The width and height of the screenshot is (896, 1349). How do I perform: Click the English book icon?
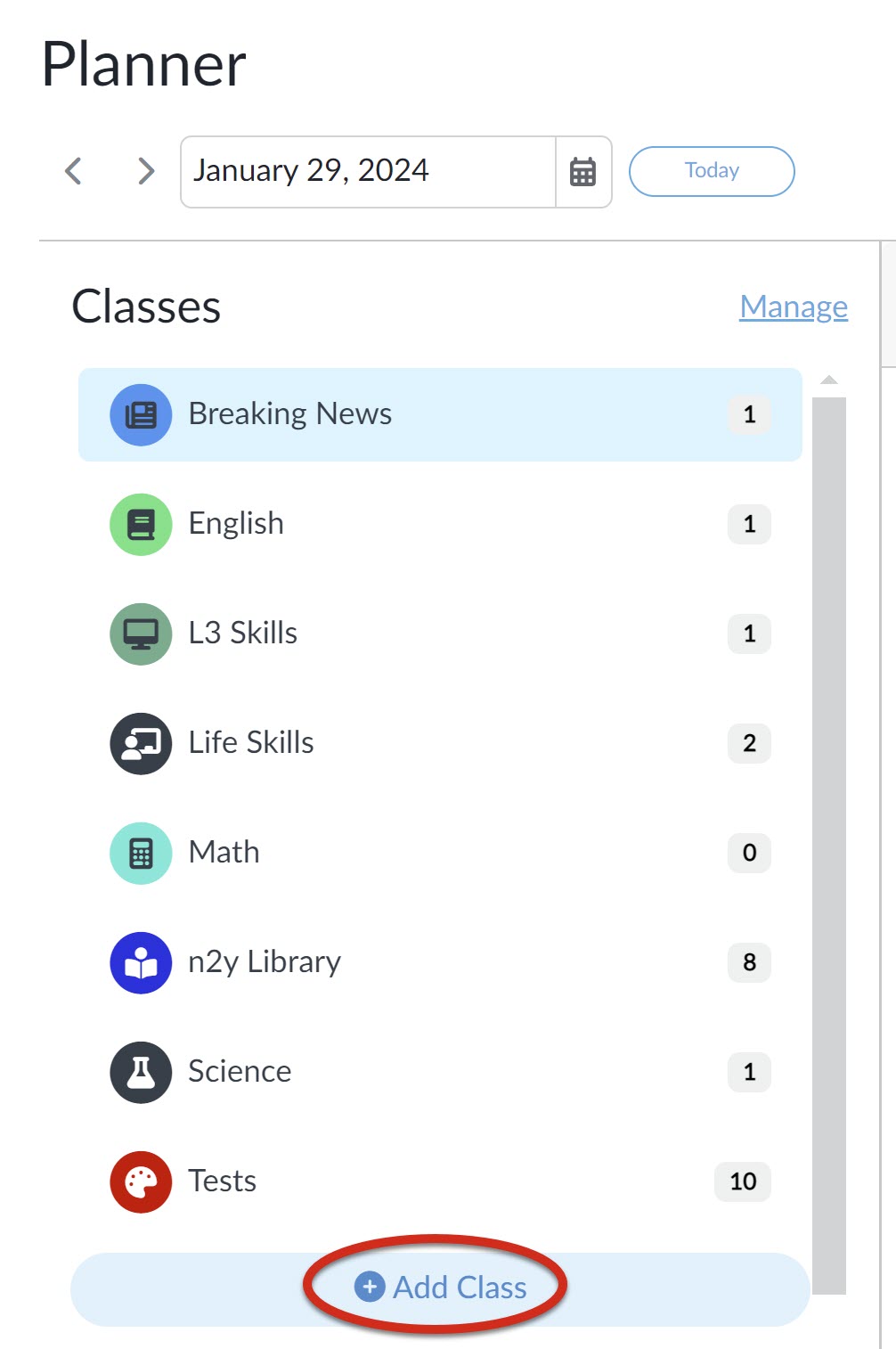[x=141, y=524]
